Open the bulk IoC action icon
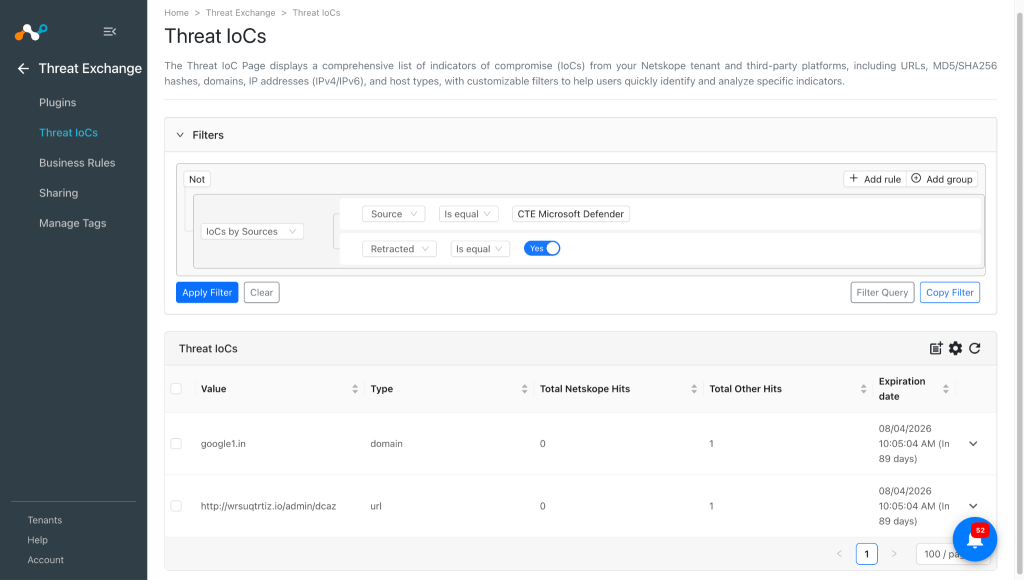 [x=936, y=348]
